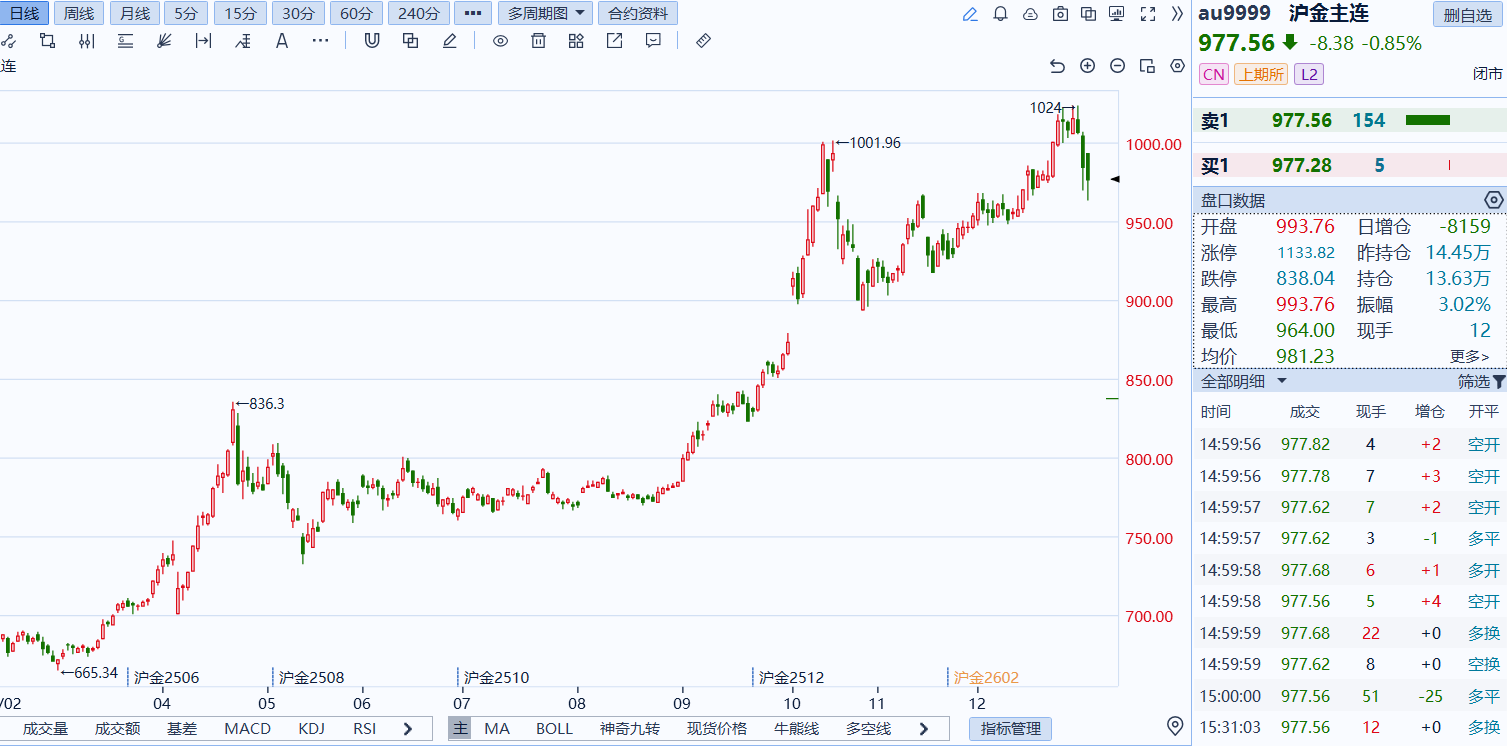1507x746 pixels.
Task: Click the 更多> link in 盘口数据
Action: pos(1469,356)
